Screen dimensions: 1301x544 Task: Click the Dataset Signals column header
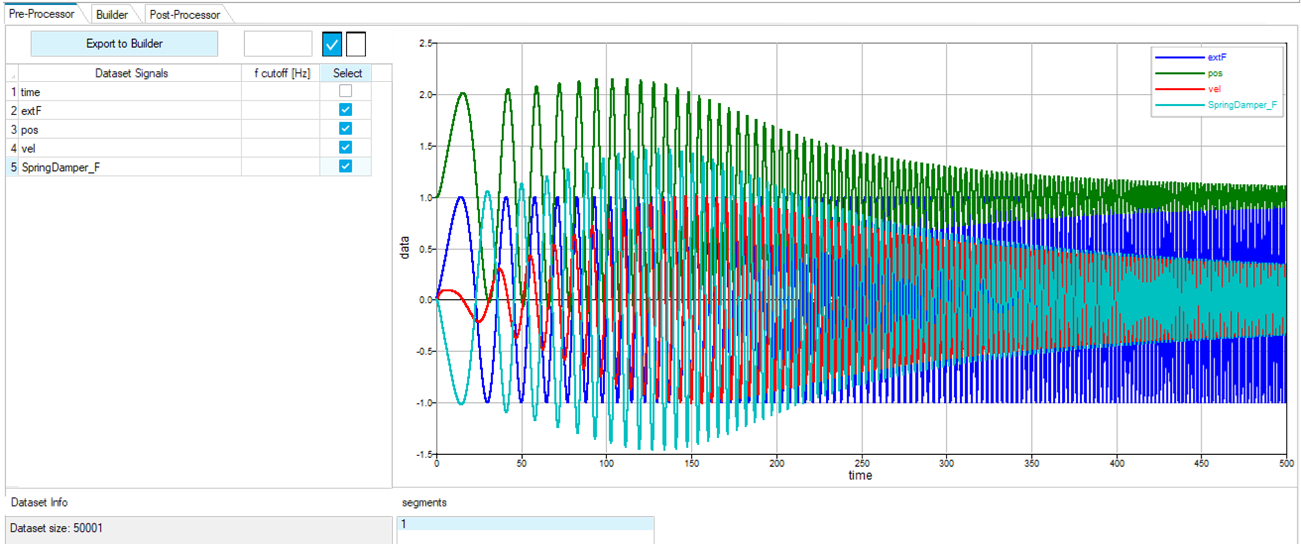[x=130, y=73]
